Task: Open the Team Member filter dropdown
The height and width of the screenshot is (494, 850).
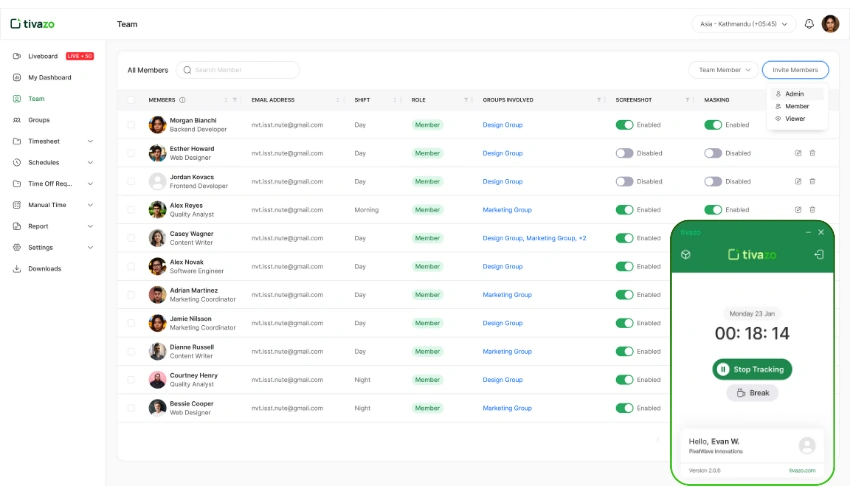Action: tap(723, 70)
